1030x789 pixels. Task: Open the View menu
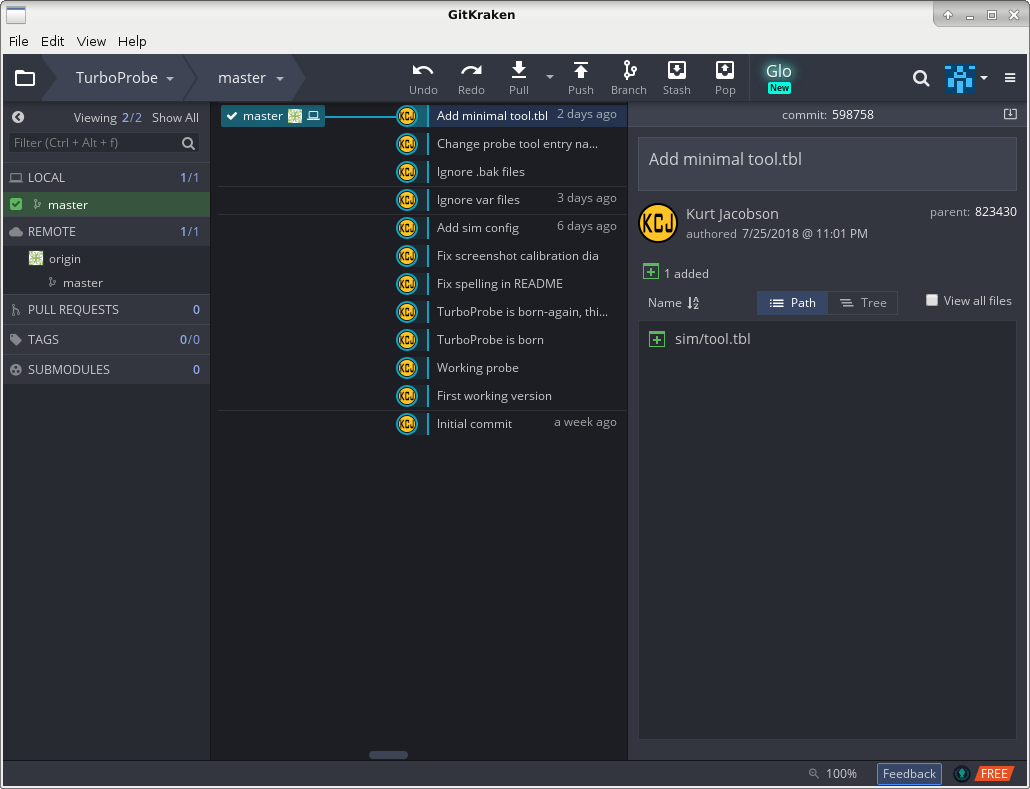[91, 41]
